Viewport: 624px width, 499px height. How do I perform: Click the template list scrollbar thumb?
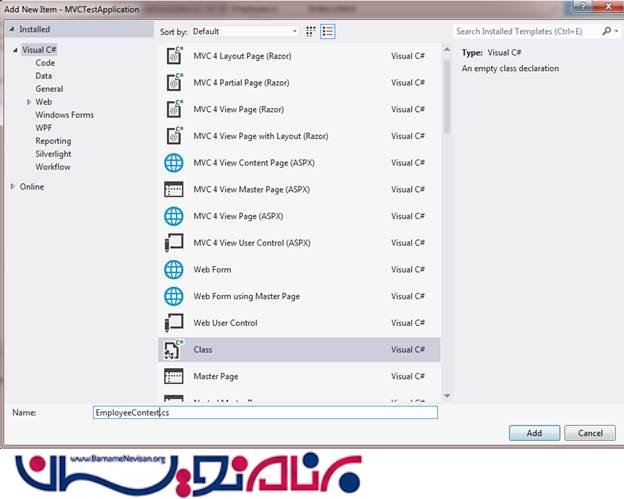point(447,97)
